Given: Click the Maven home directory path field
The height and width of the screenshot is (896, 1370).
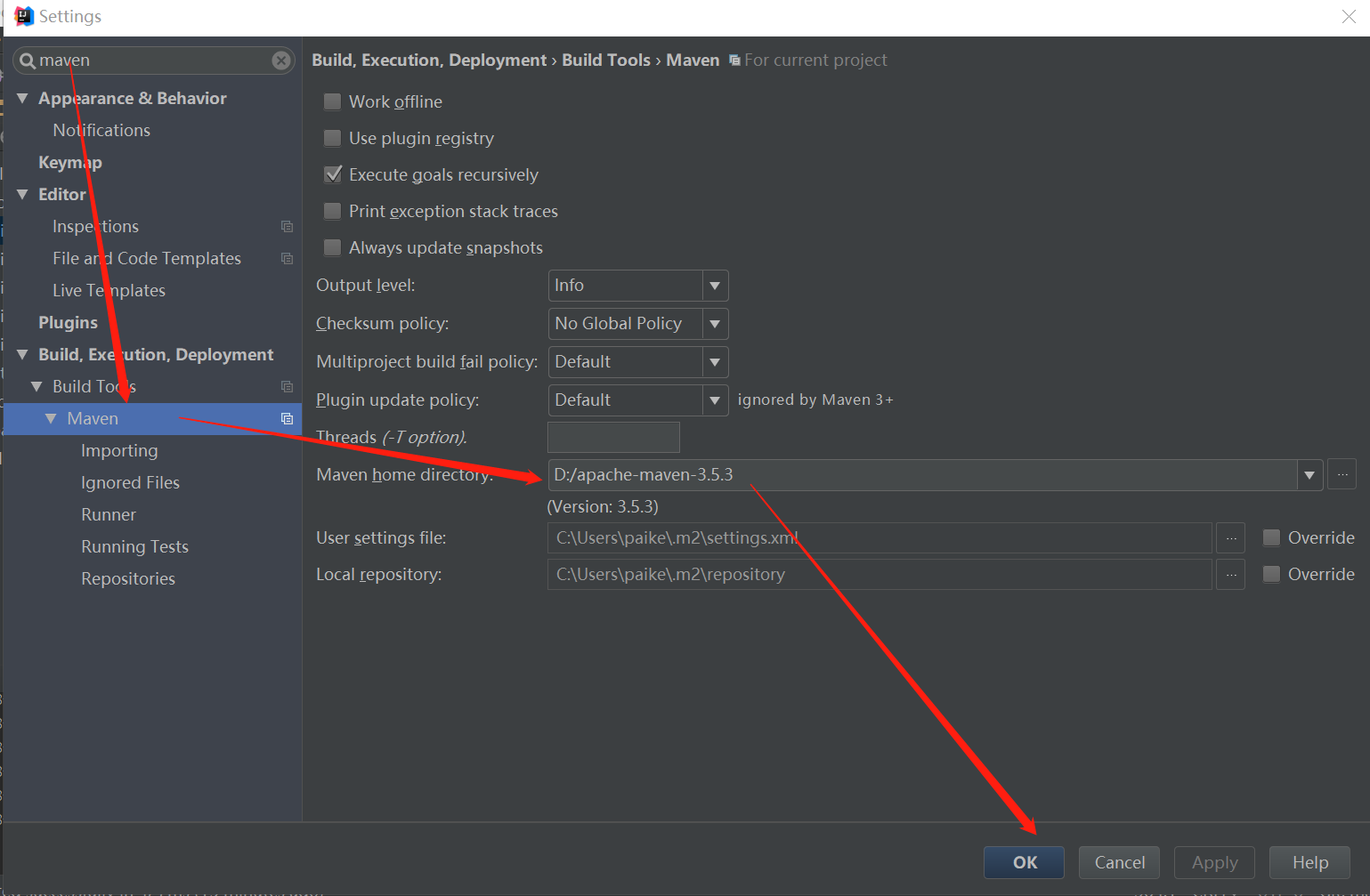Looking at the screenshot, I should point(922,475).
